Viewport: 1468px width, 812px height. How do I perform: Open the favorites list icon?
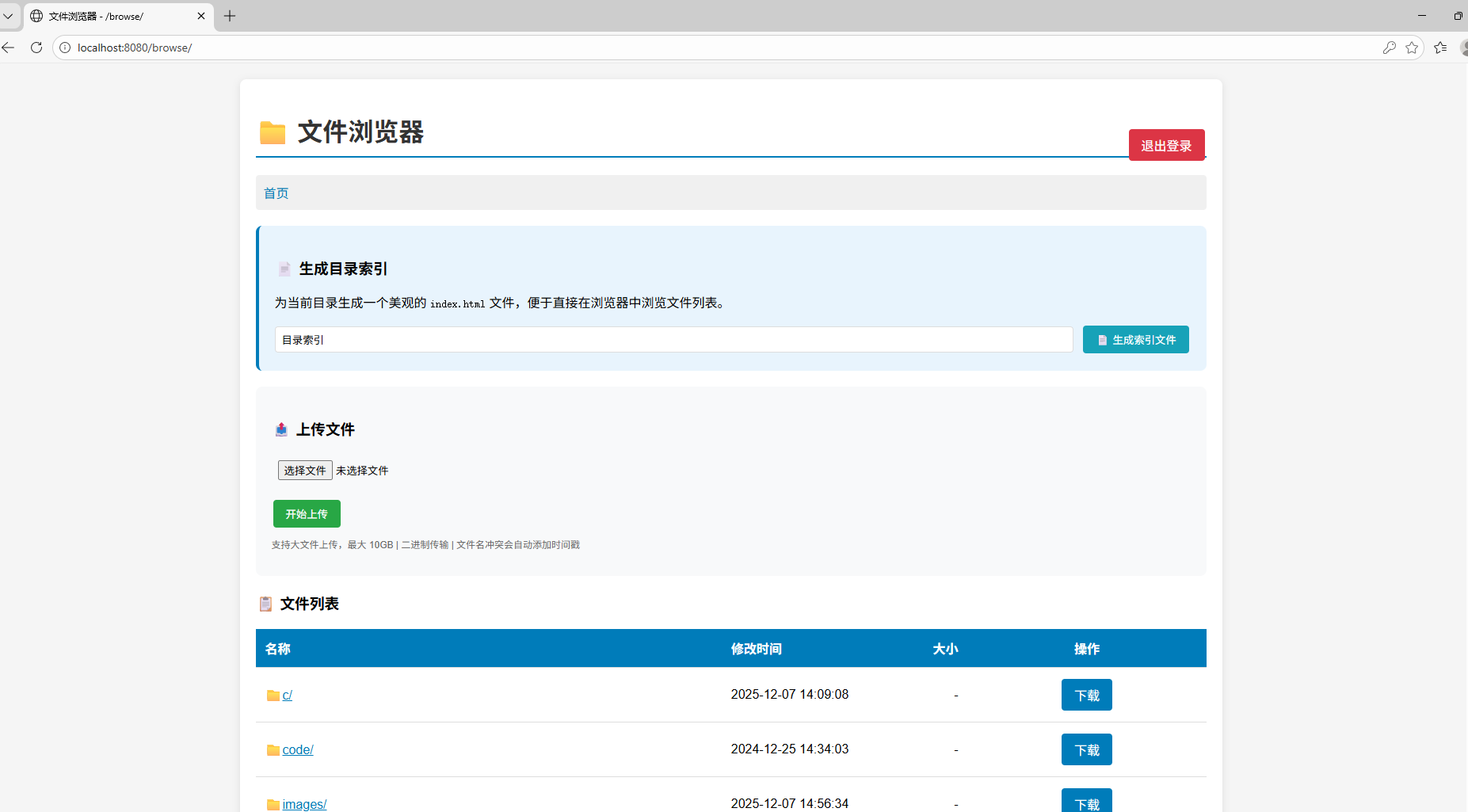[1440, 48]
